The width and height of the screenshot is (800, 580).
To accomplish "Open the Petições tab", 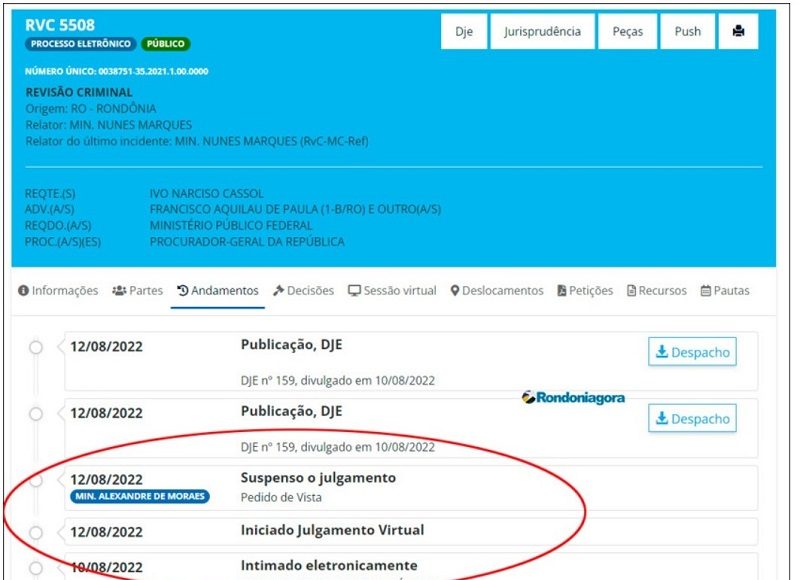I will tap(585, 291).
